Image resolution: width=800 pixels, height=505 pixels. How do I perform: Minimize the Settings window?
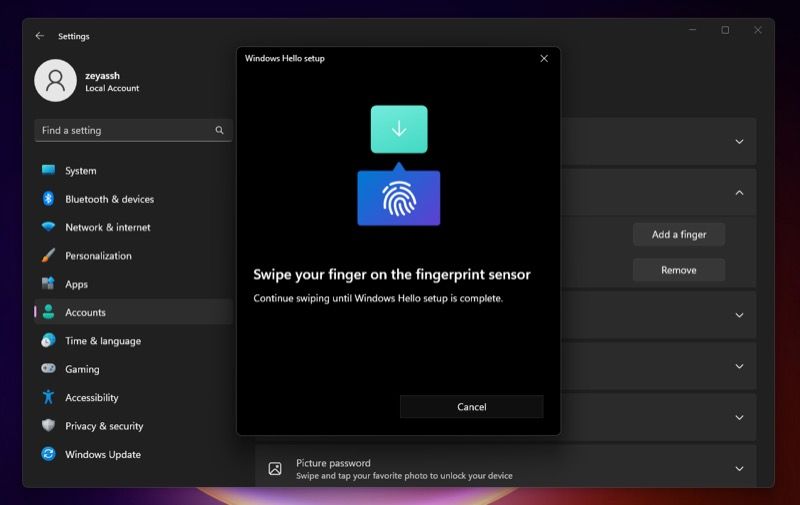[692, 30]
